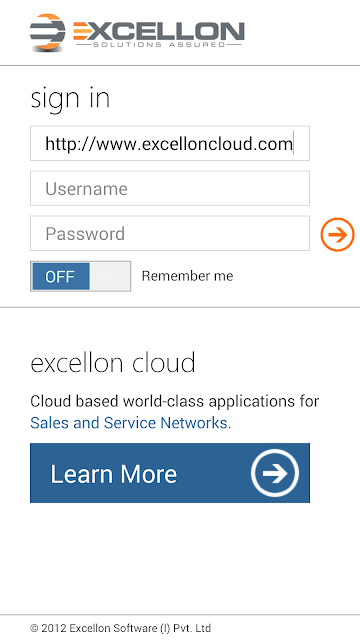Screen dimensions: 360x640
Task: Place cursor after excelloncloud.com in the URL field
Action: pos(293,144)
